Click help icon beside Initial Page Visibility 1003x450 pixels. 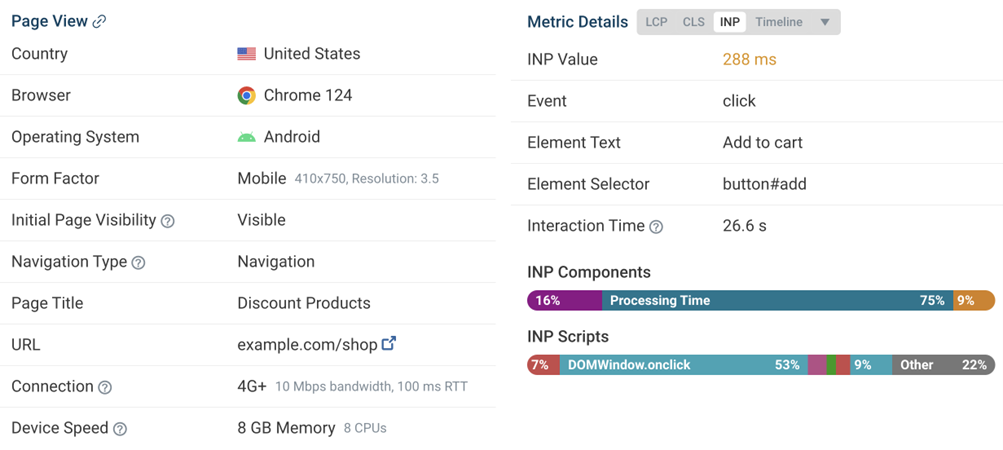(x=168, y=221)
